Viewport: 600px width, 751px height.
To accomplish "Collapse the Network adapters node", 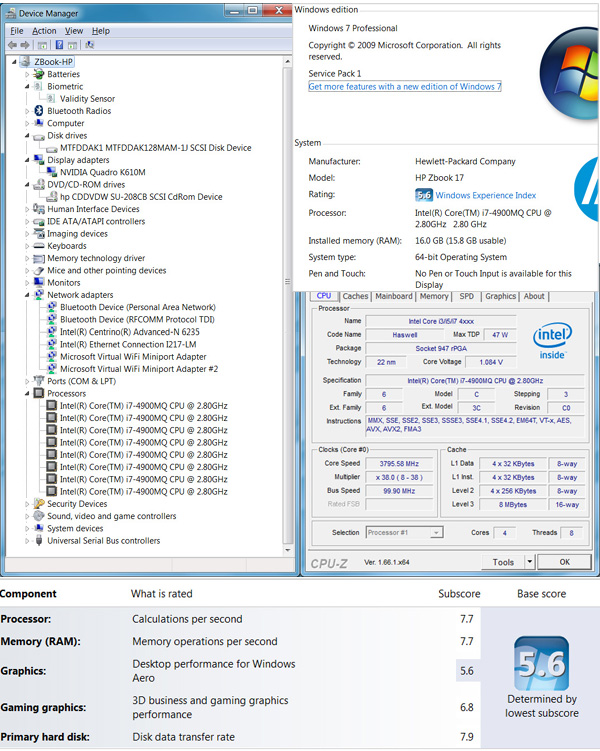I will pyautogui.click(x=27, y=295).
